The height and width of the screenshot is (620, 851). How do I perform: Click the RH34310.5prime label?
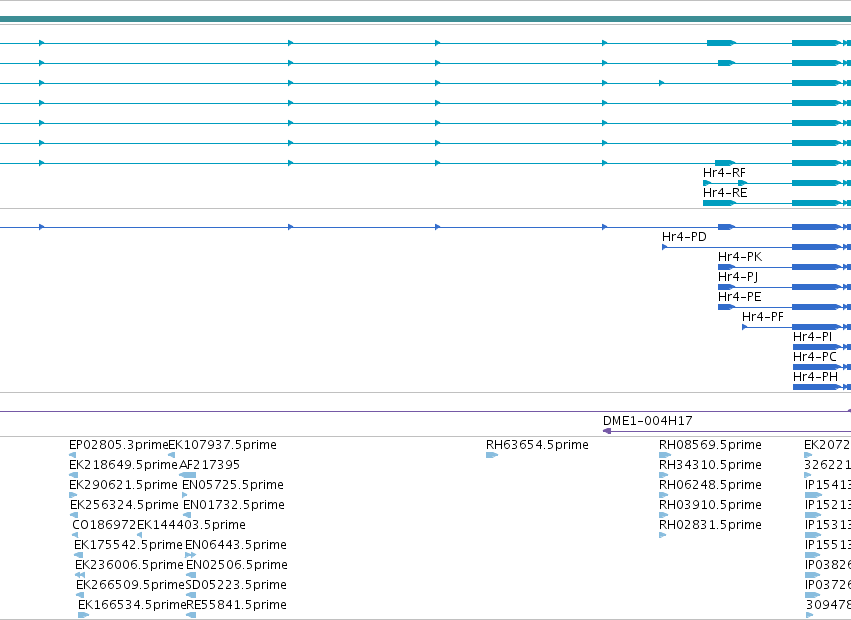point(710,465)
